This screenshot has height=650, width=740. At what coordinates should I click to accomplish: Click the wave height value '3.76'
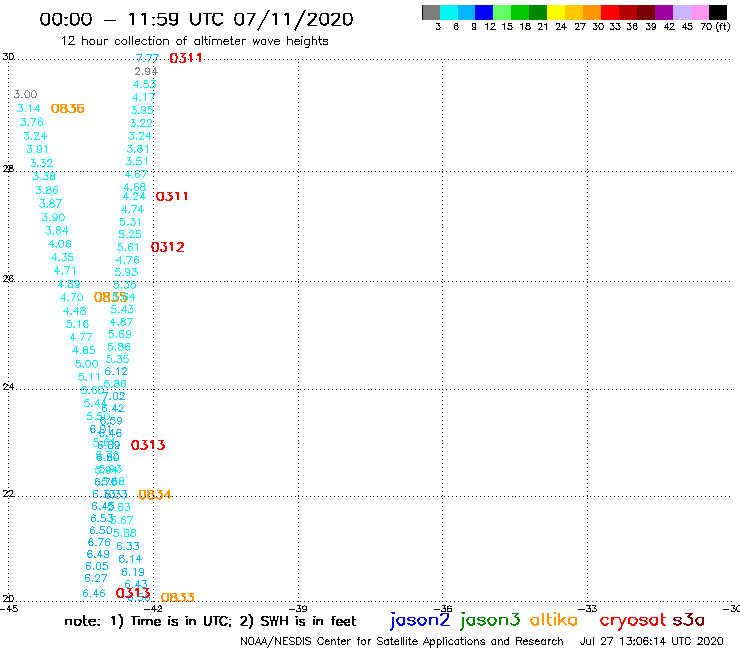pos(32,122)
